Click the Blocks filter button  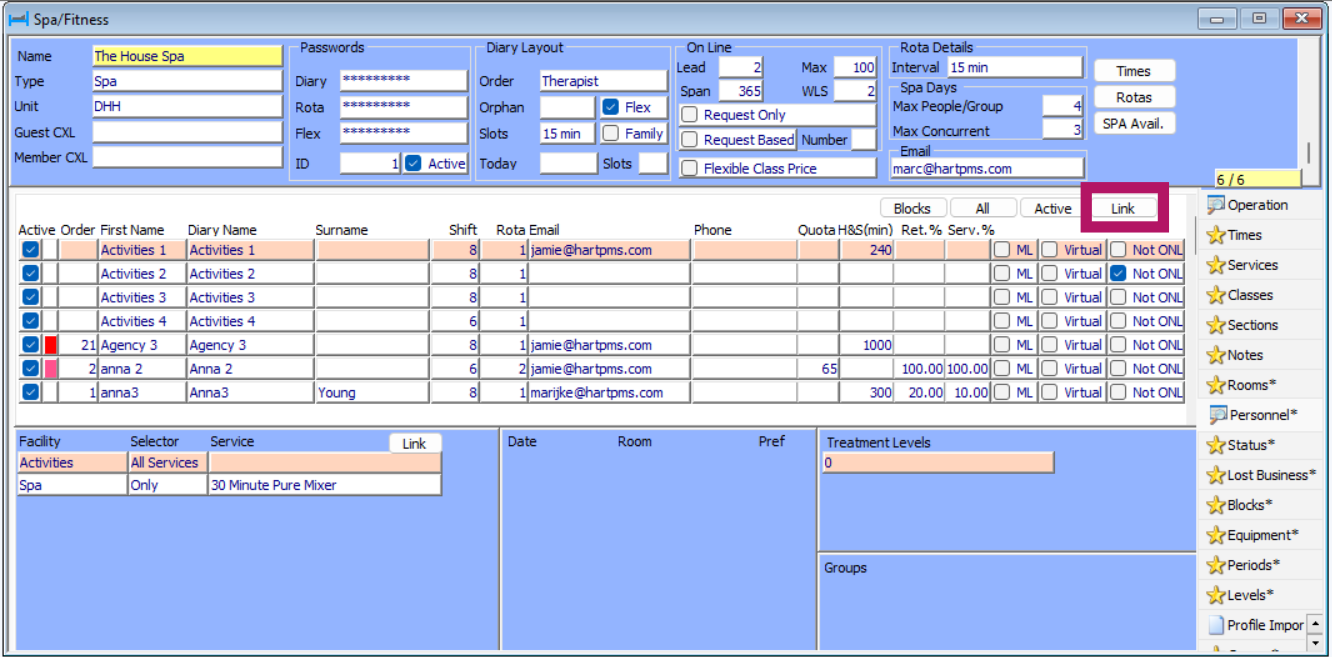coord(912,208)
